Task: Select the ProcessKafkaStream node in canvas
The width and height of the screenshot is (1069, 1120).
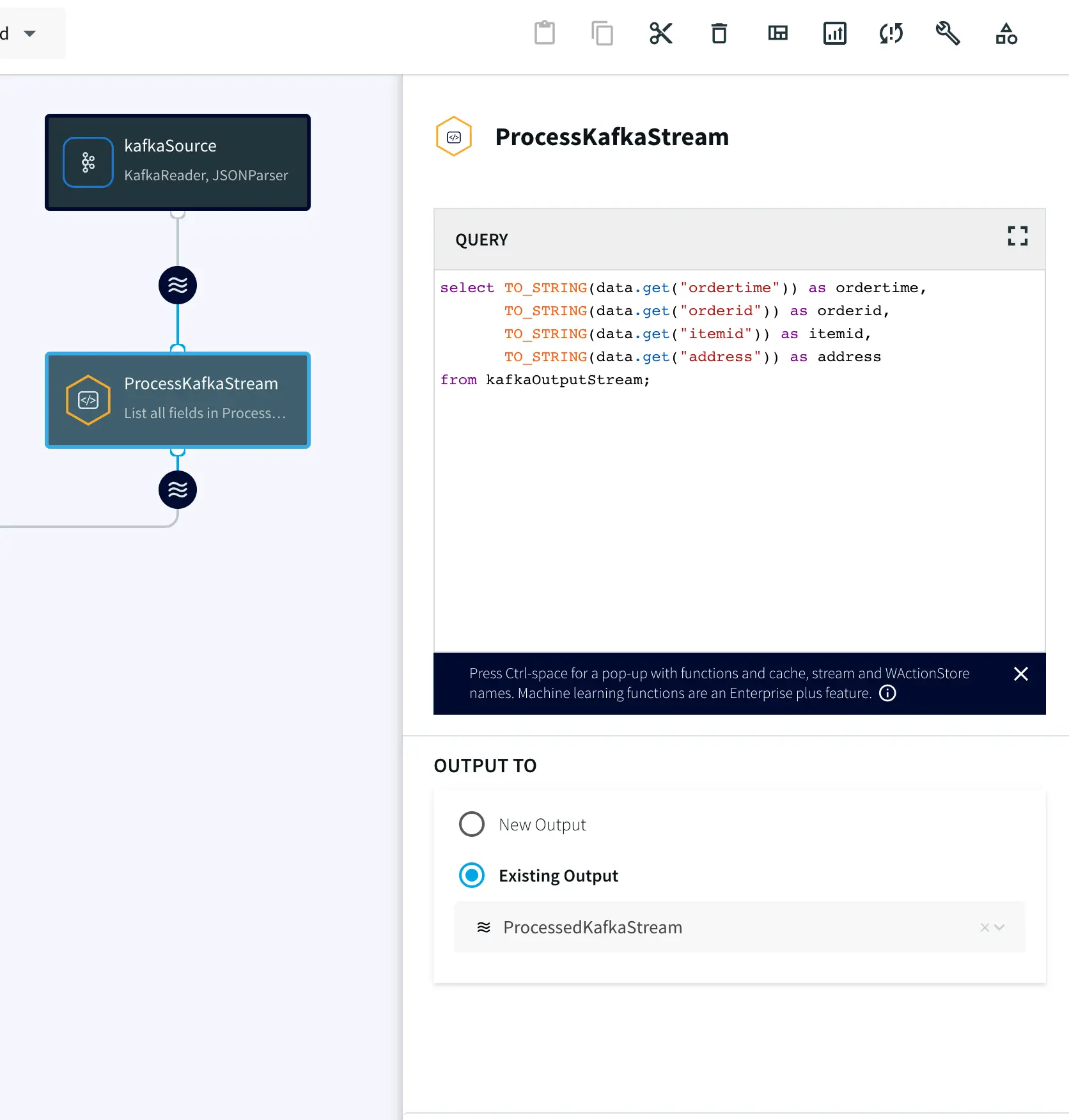Action: [x=178, y=400]
